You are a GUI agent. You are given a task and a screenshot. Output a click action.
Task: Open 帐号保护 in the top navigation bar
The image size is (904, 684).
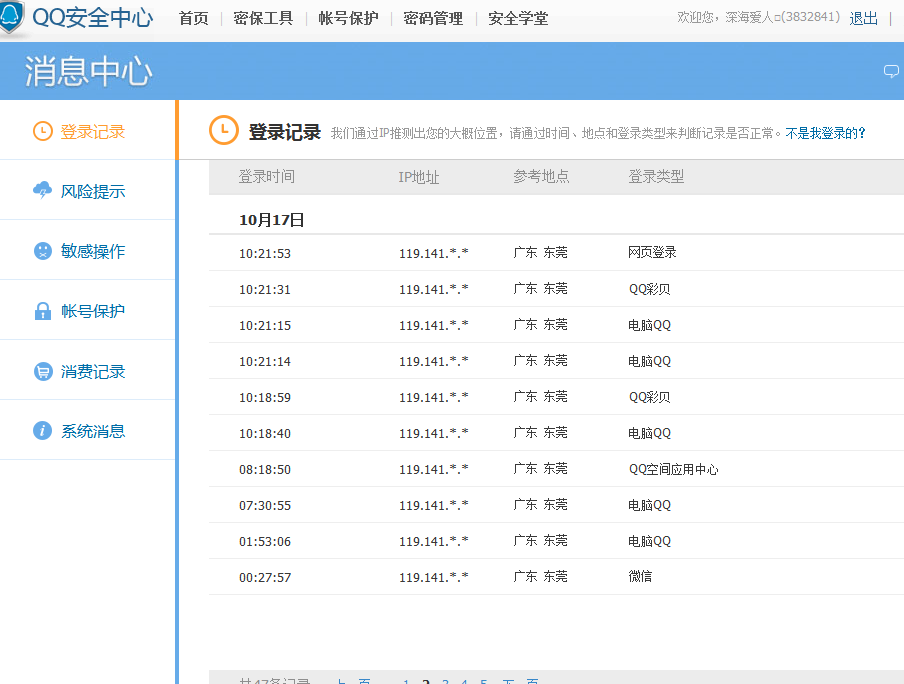point(348,18)
